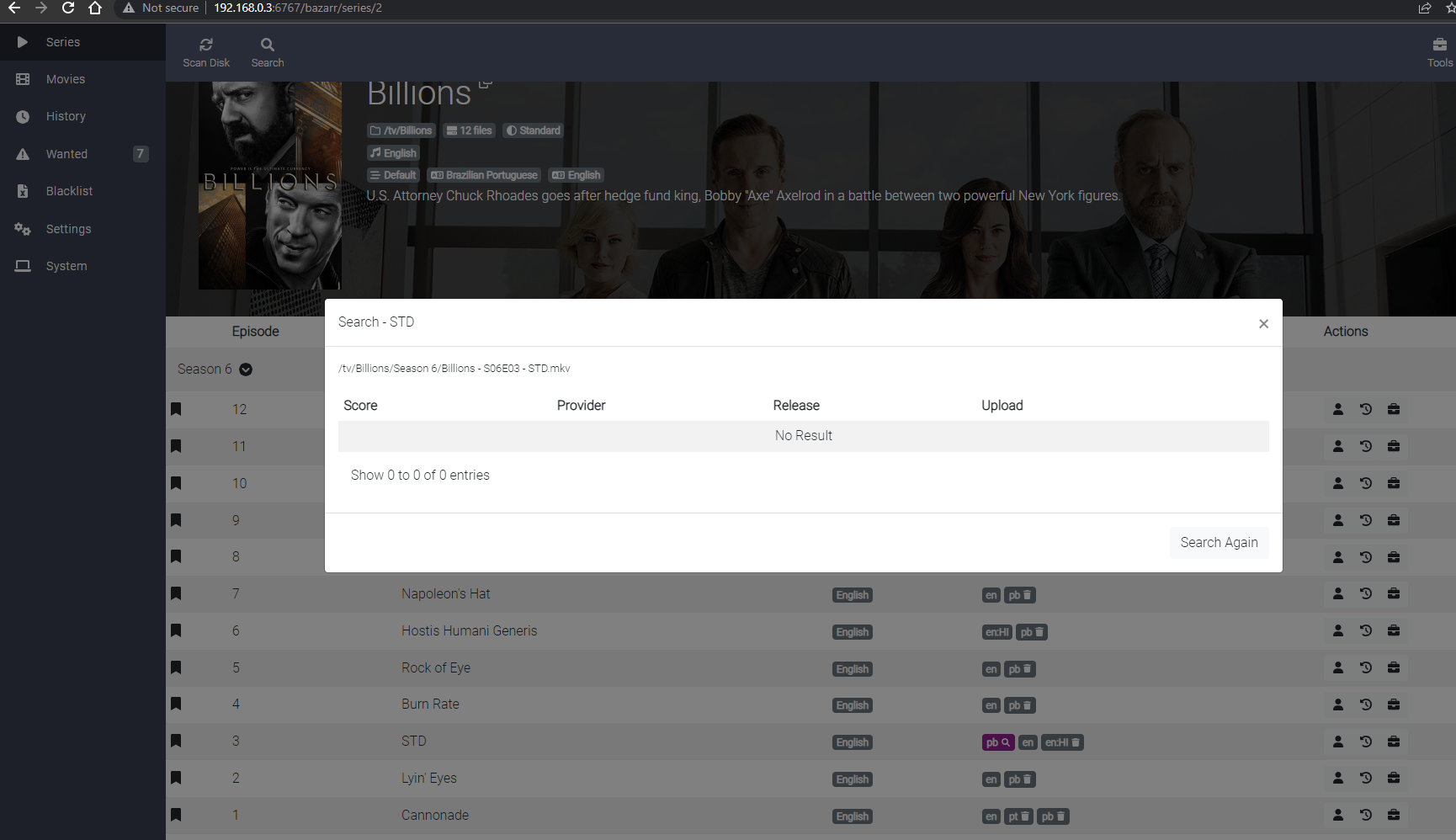Open history for episode 10

click(1366, 483)
